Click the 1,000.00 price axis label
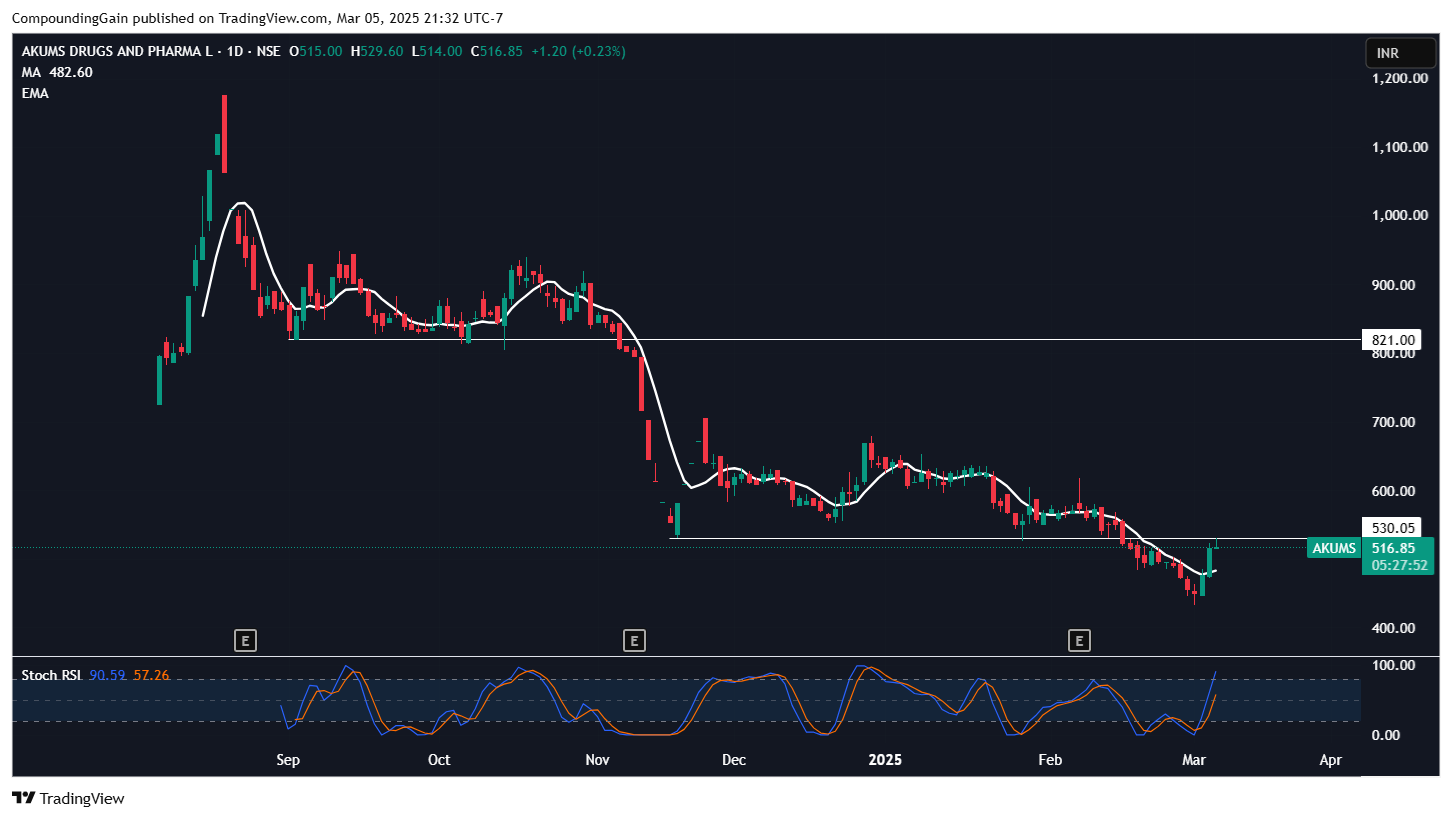 click(1399, 216)
